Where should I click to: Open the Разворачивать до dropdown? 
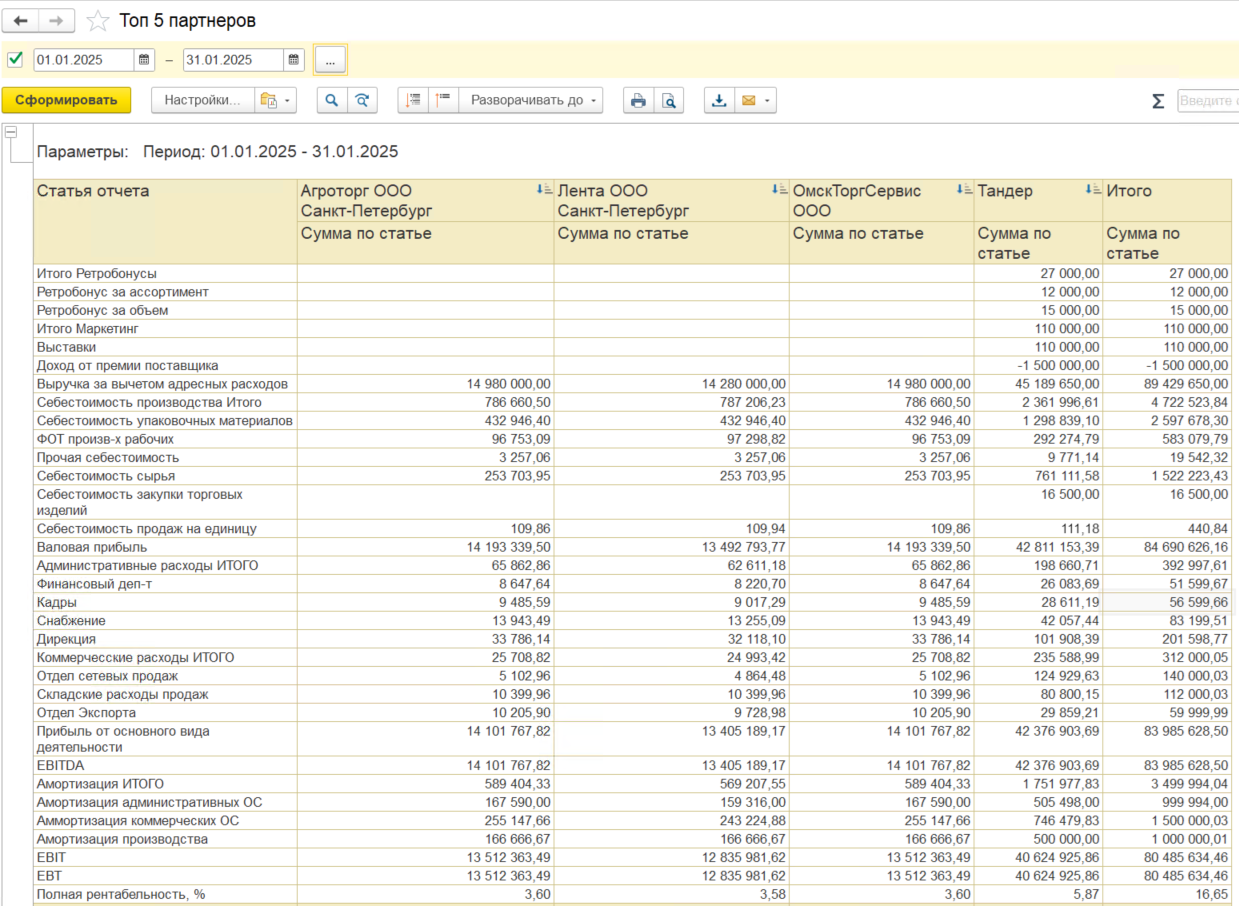[531, 100]
